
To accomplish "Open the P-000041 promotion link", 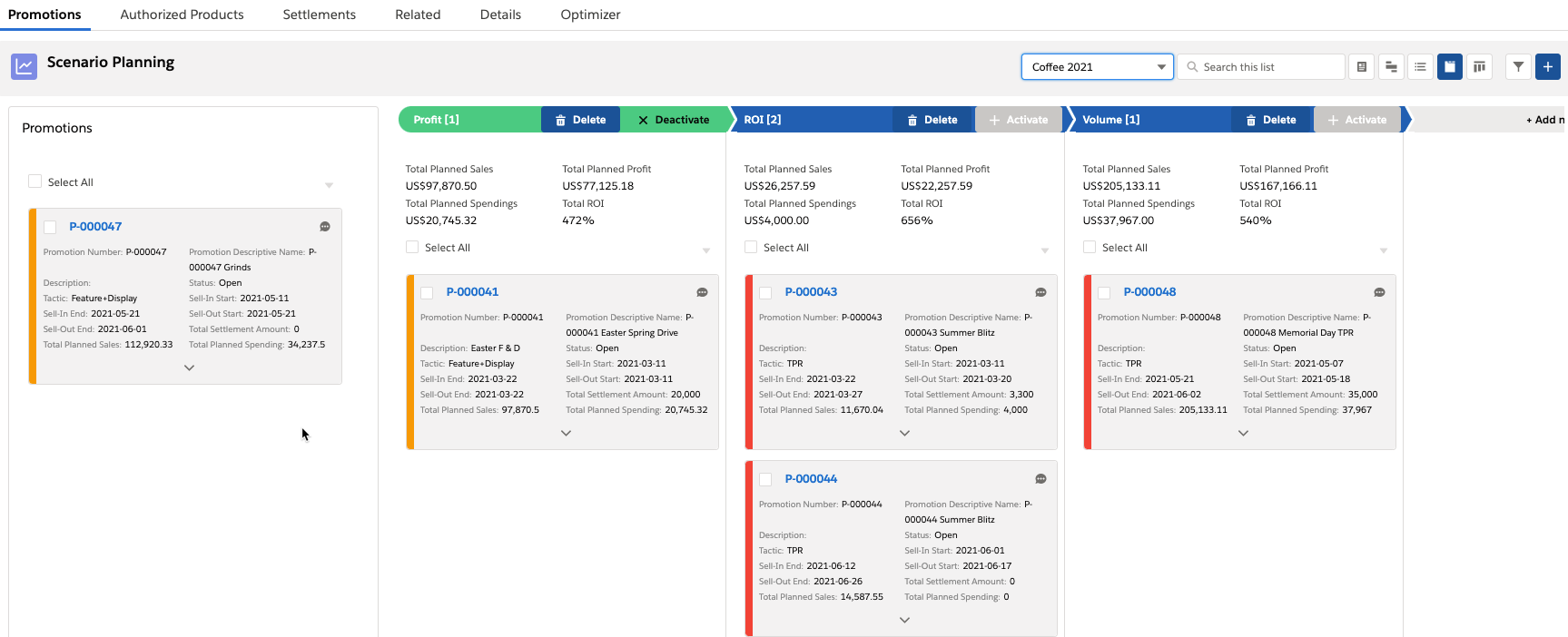I will 472,292.
